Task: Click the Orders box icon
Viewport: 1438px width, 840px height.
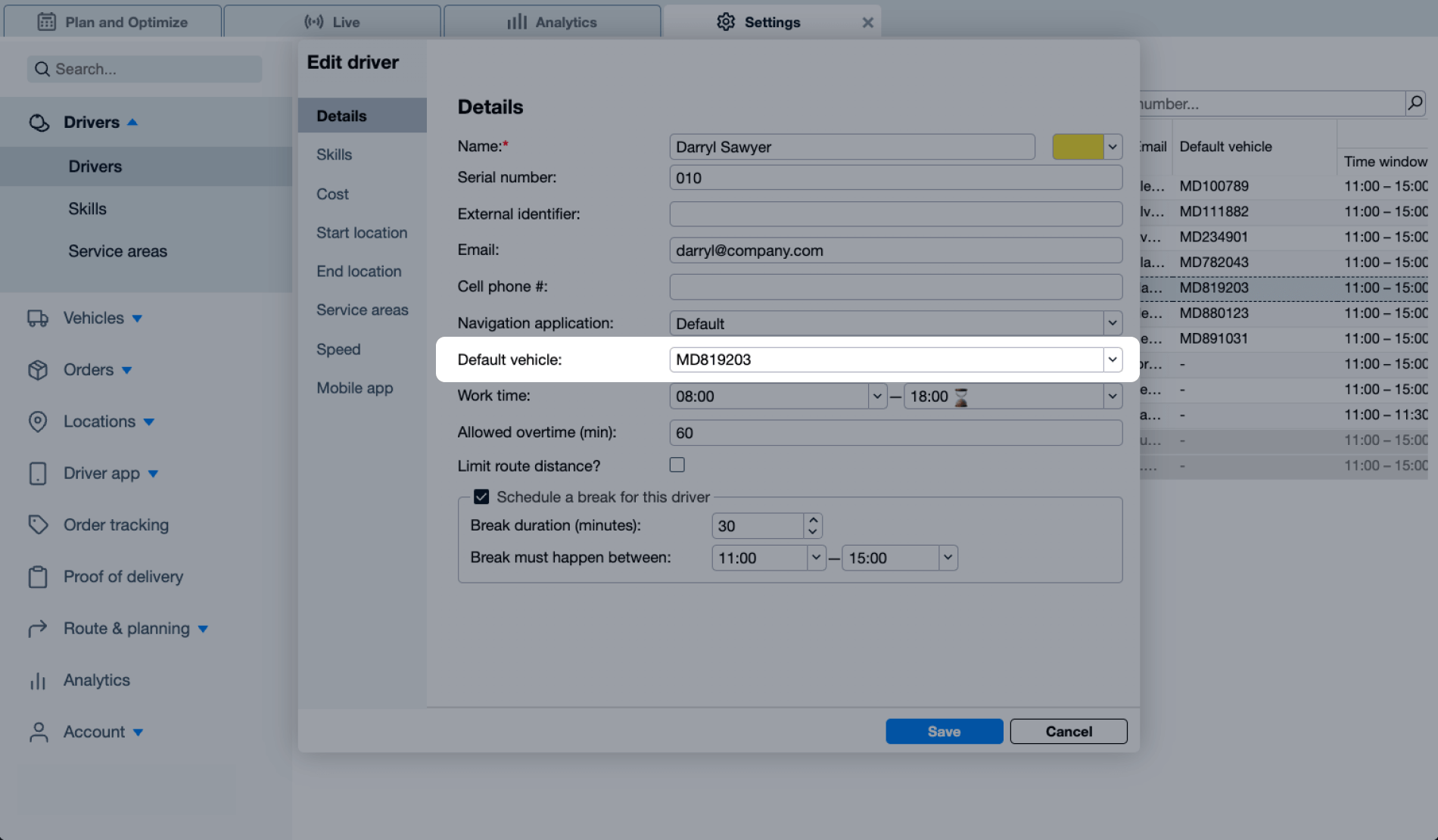Action: coord(38,370)
